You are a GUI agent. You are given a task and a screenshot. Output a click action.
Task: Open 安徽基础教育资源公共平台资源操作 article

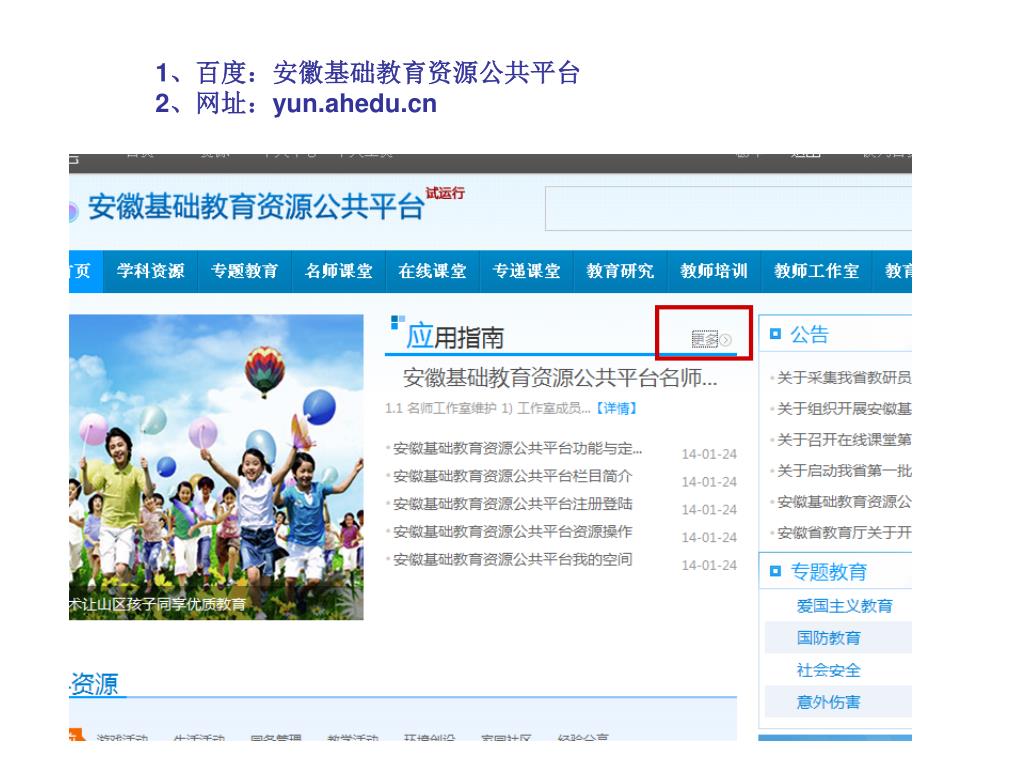513,532
